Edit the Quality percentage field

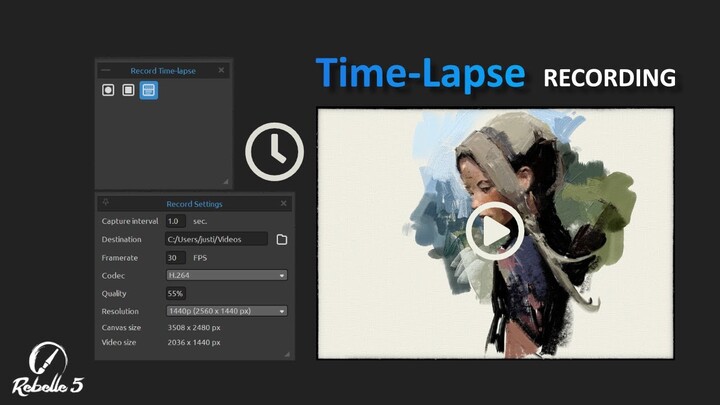point(175,293)
